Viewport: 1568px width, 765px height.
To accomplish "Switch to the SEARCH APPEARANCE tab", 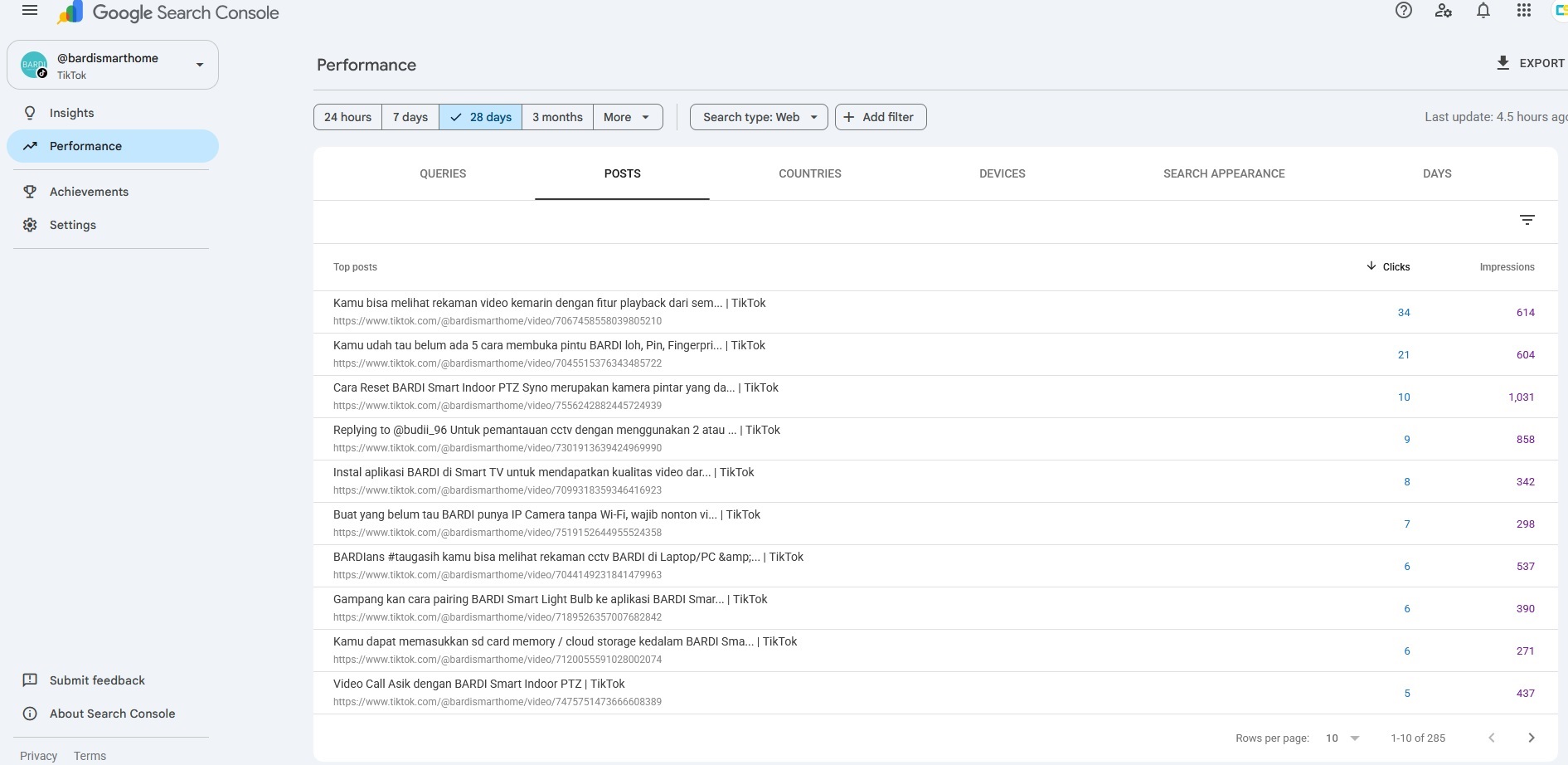I will [1224, 173].
